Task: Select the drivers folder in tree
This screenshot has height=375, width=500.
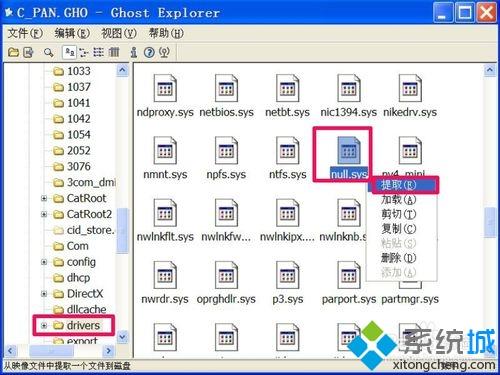Action: 77,325
